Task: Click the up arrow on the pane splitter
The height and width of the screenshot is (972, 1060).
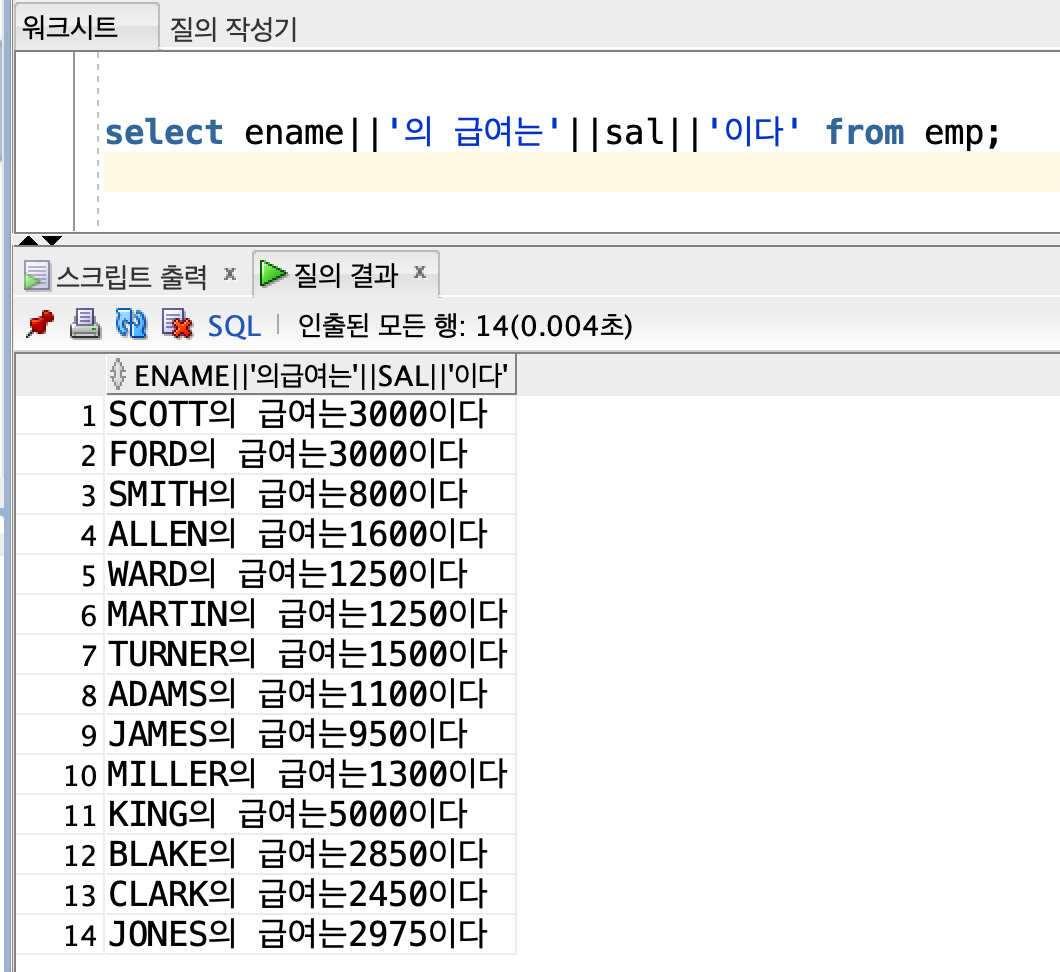Action: pos(28,240)
